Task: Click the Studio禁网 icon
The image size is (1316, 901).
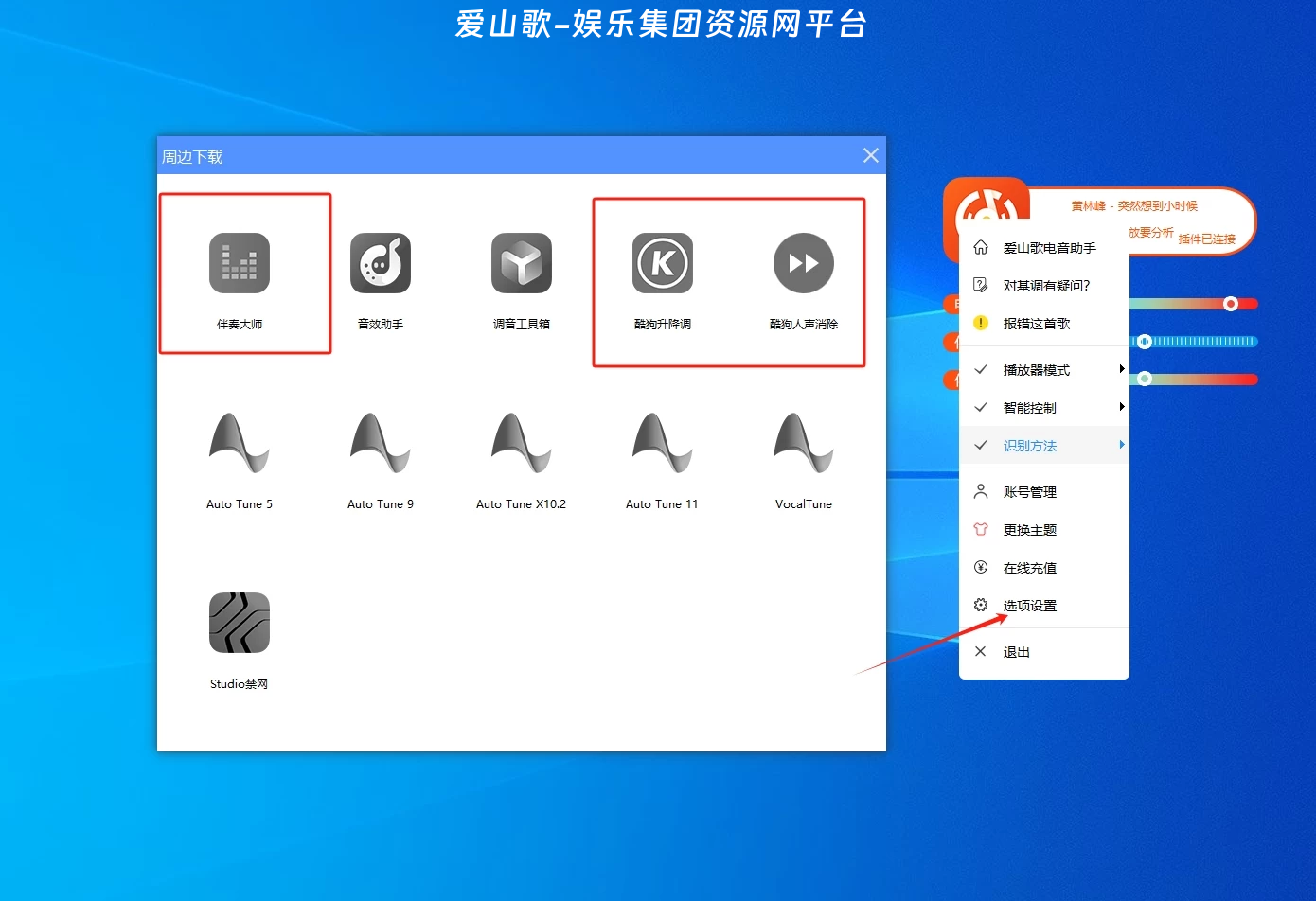Action: [x=239, y=623]
